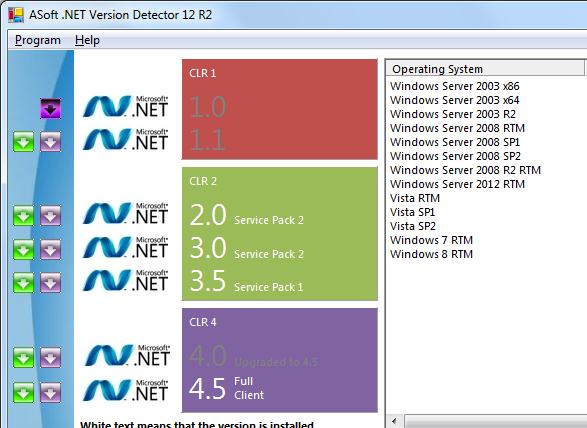
Task: Select Windows Server 2008 RTM entry
Action: (x=457, y=128)
